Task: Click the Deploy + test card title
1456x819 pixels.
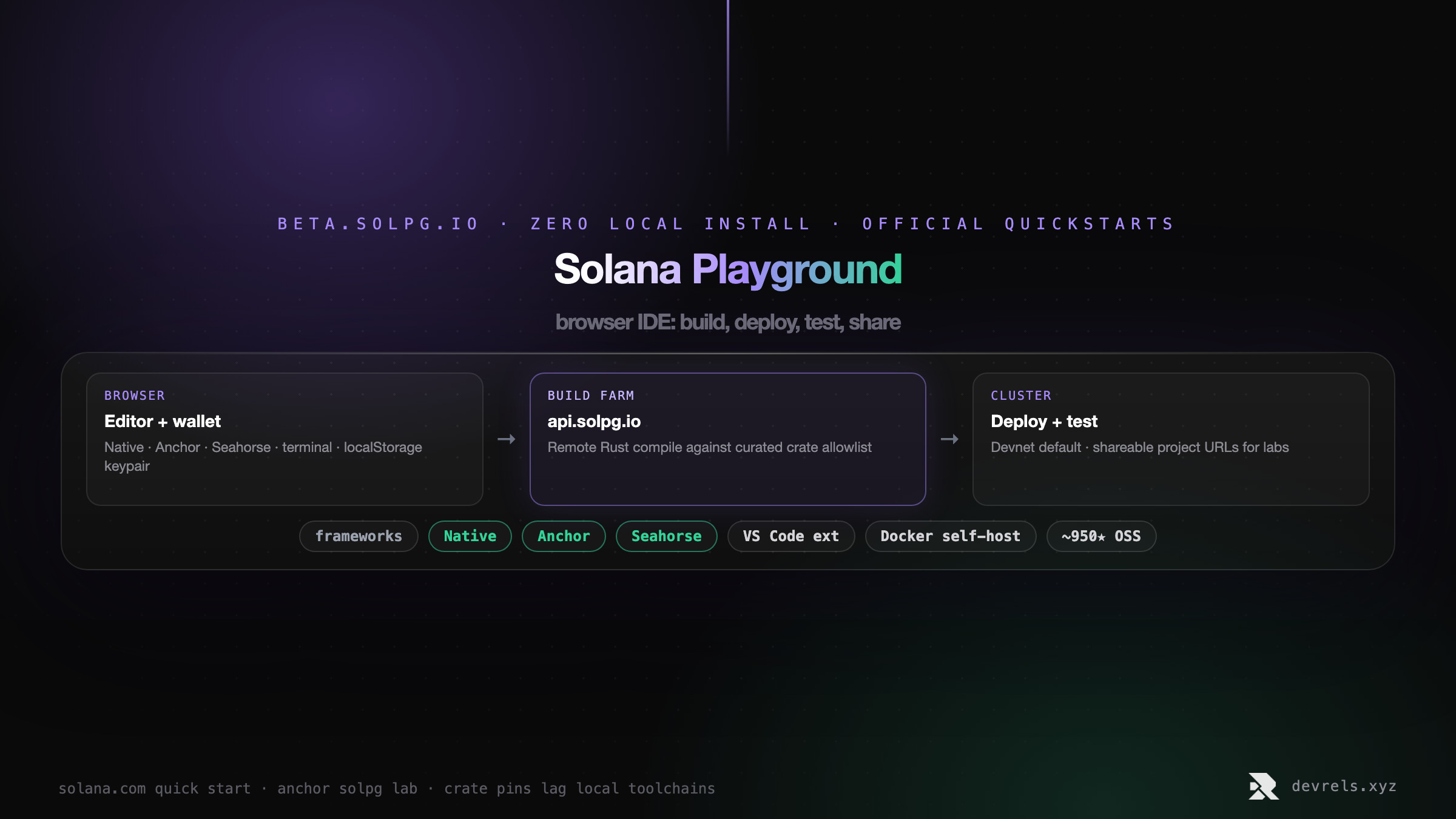Action: click(1044, 421)
